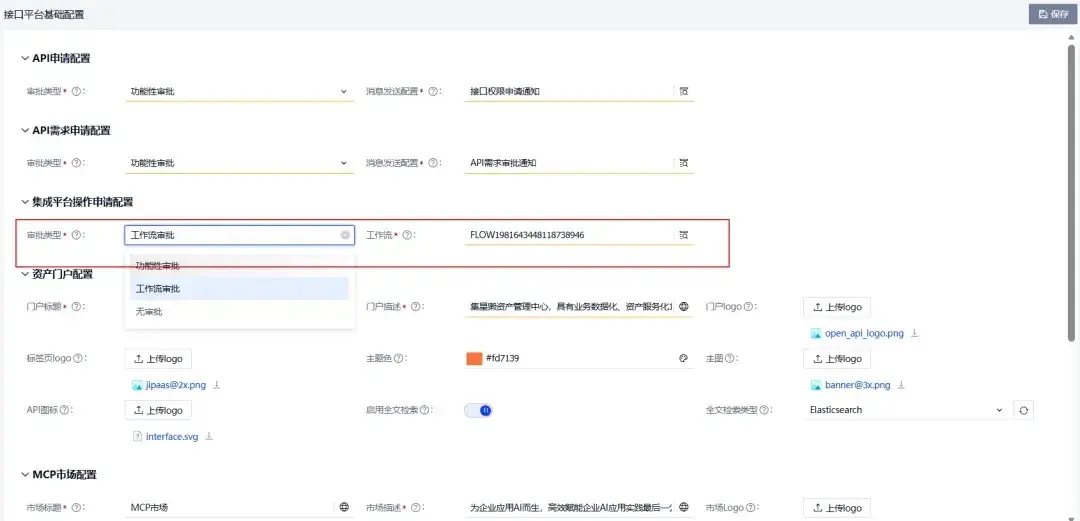Image resolution: width=1080 pixels, height=521 pixels.
Task: Open 审批类型 dropdown under API需求申请配置
Action: pyautogui.click(x=240, y=163)
